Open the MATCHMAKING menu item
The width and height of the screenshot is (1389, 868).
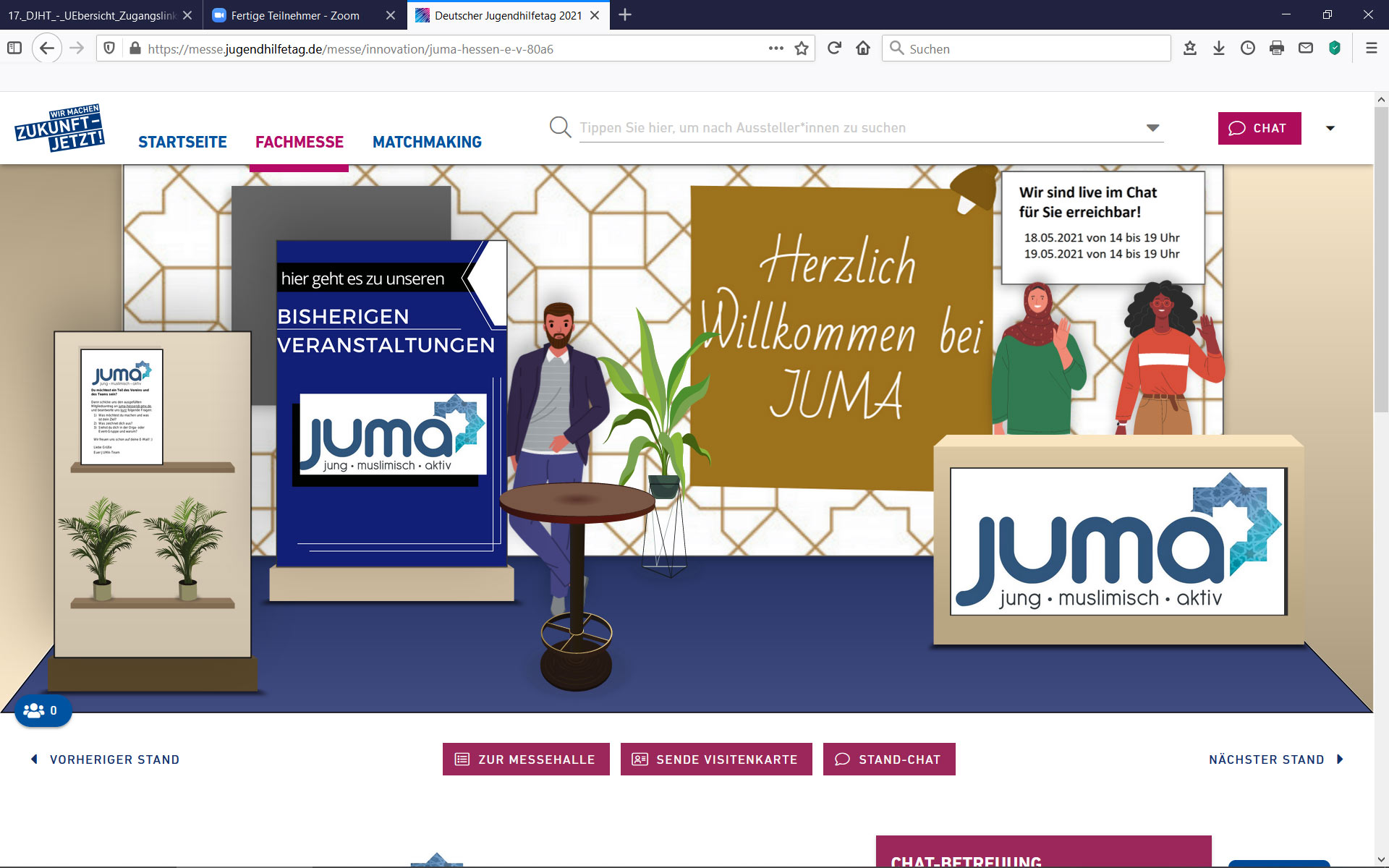tap(427, 142)
